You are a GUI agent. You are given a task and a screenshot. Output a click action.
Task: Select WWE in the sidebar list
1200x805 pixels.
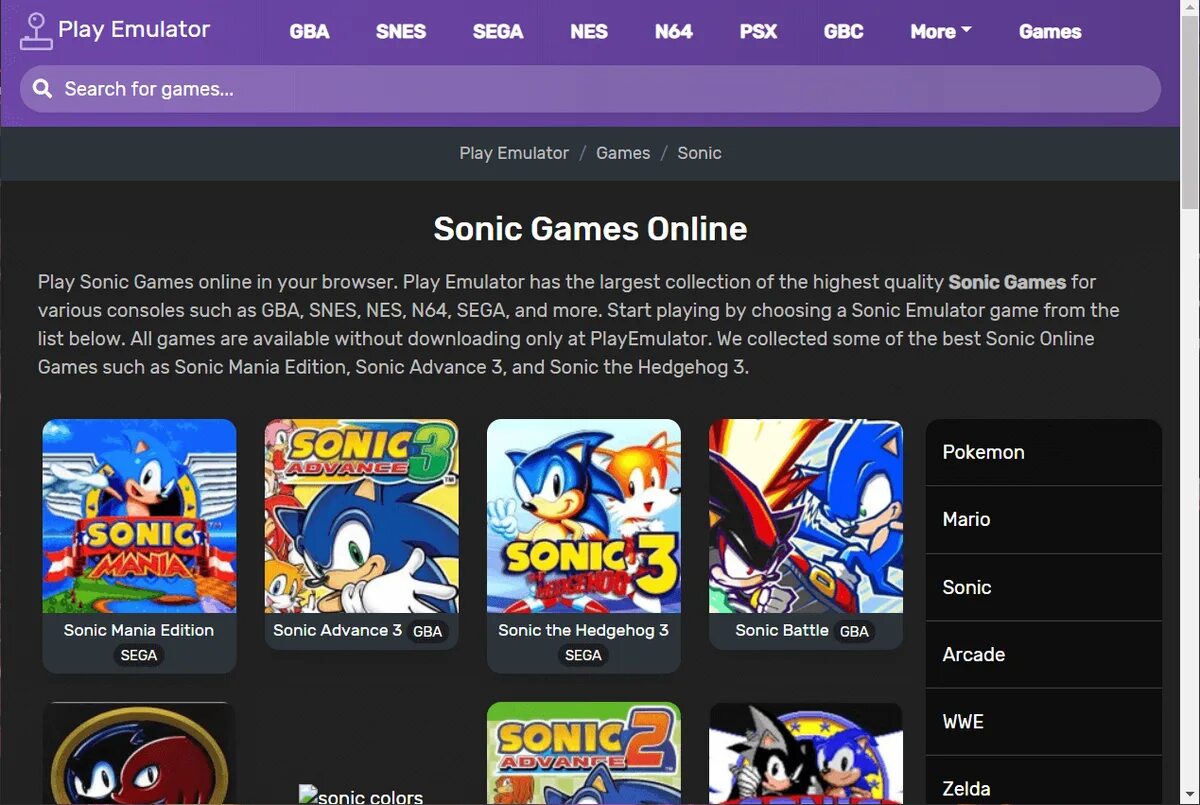1043,721
